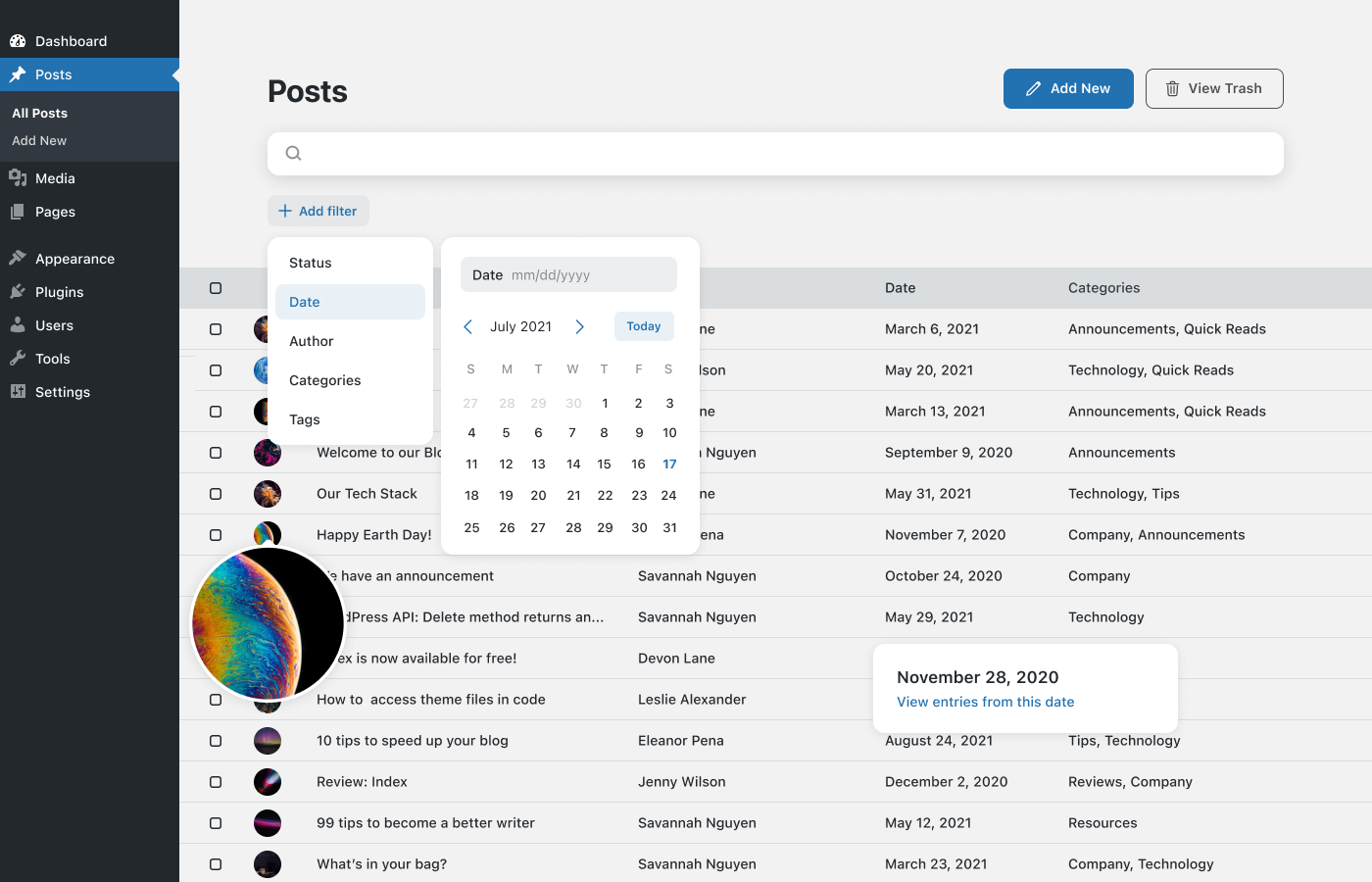Click the July 2021 month label
Screen dimensions: 1372x882
(x=520, y=326)
